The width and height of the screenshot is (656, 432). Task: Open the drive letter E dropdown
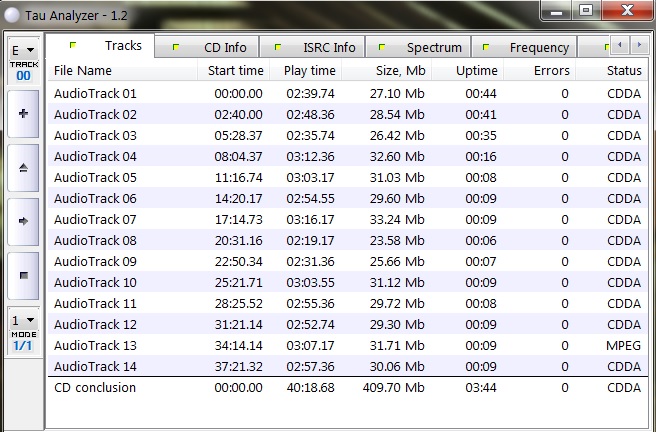point(22,50)
